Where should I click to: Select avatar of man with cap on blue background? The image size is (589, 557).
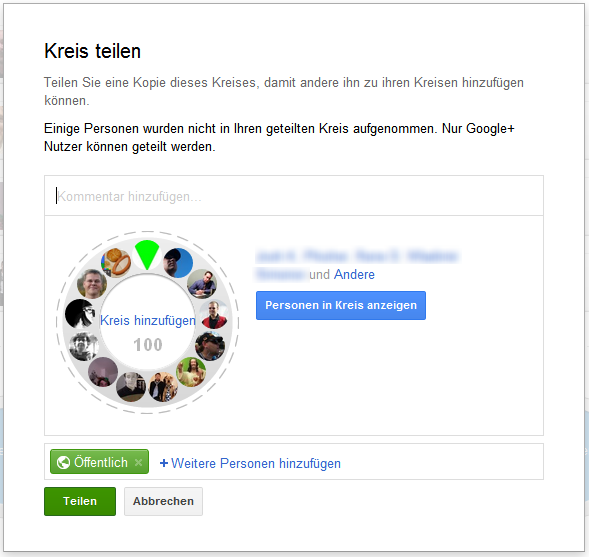coord(178,263)
